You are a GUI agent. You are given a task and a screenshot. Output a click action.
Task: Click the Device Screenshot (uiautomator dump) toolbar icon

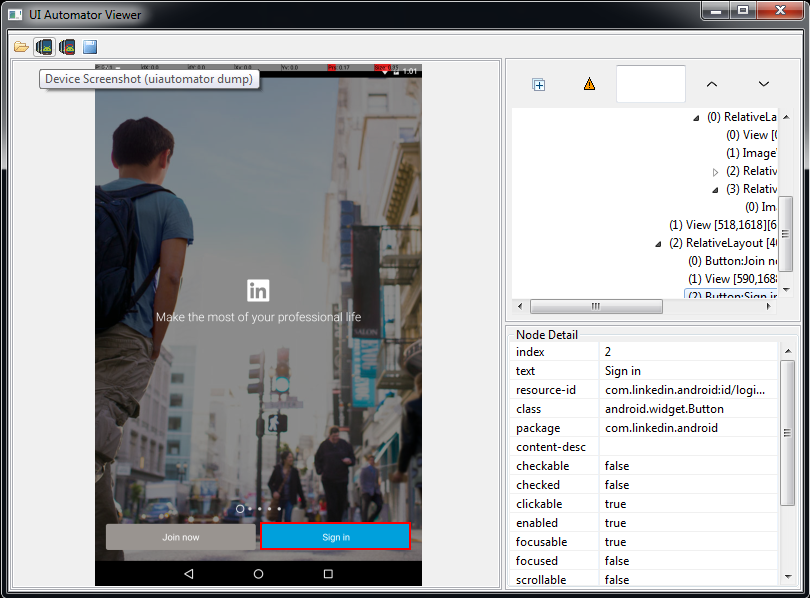point(44,47)
